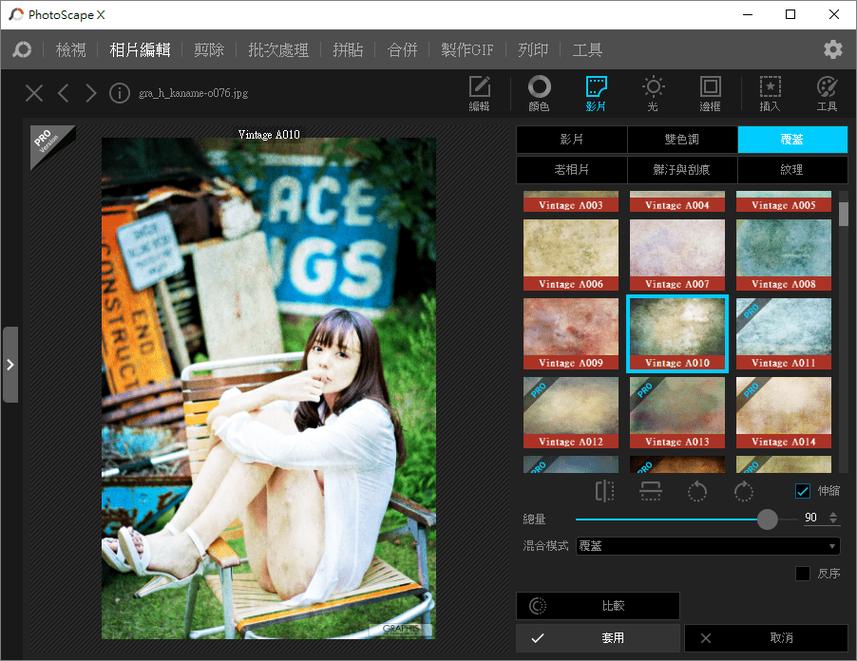Click the 總量 amount slider handle

767,519
